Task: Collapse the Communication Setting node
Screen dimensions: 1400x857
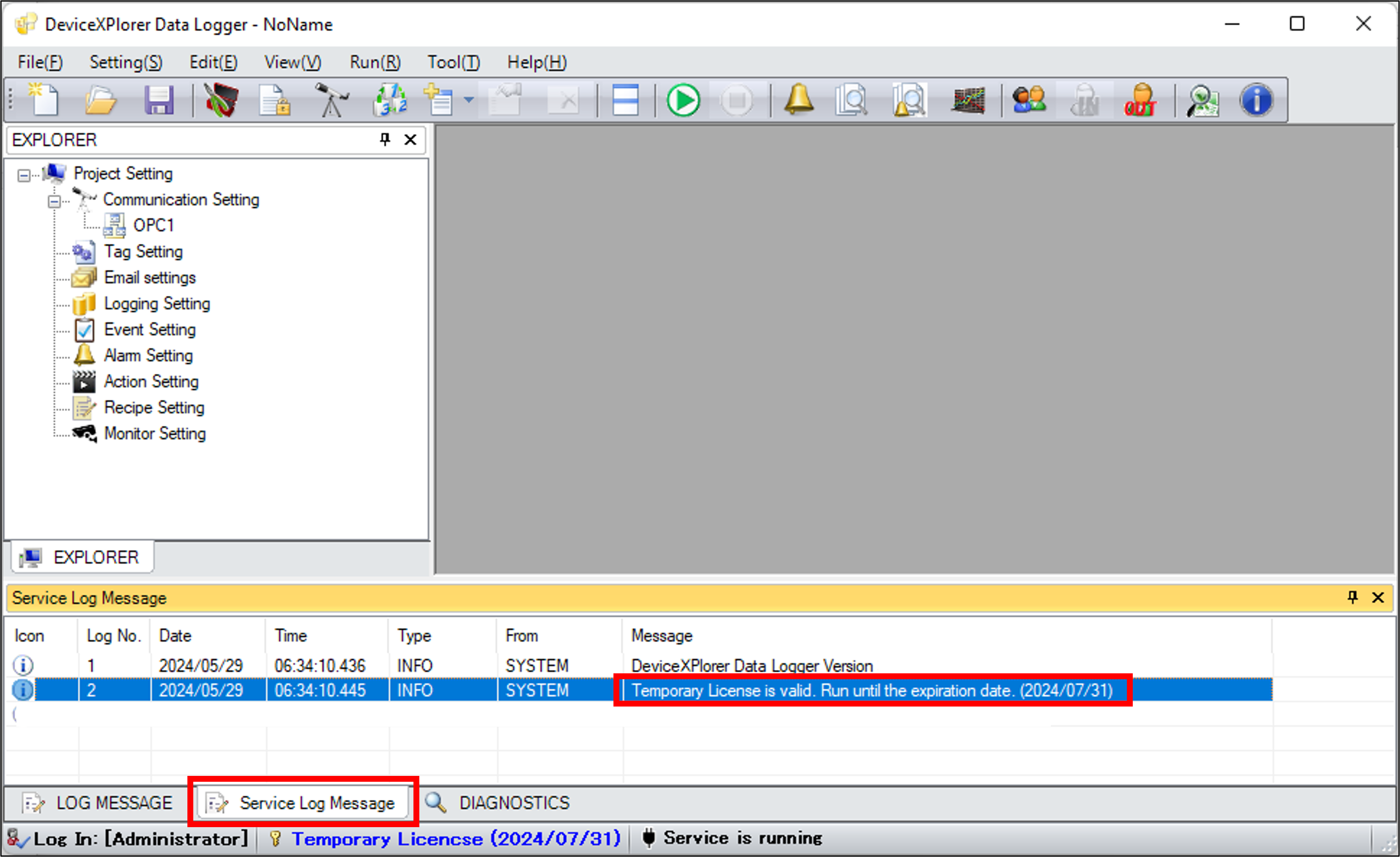Action: tap(54, 201)
